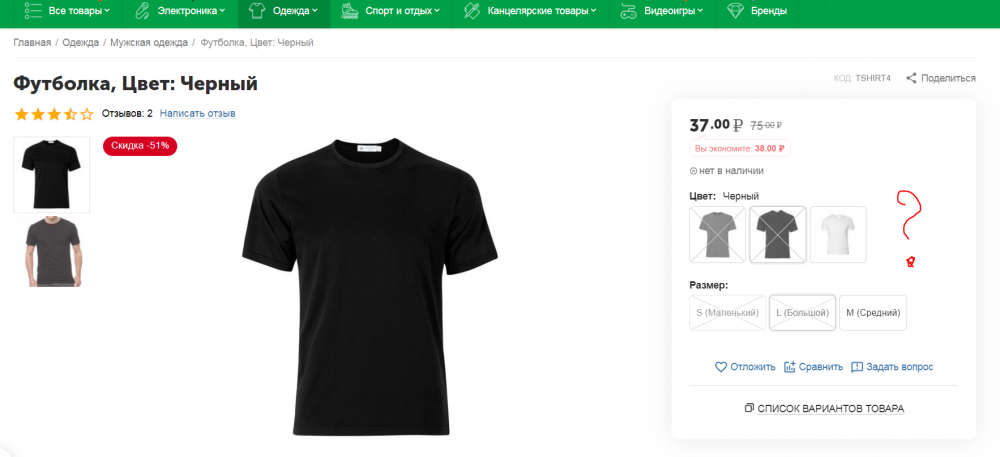Select size L (Большой)

tap(802, 313)
